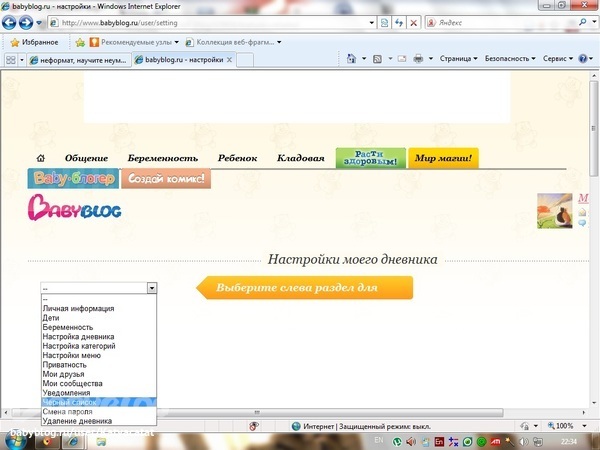Click the Windows Start button

(x=14, y=441)
